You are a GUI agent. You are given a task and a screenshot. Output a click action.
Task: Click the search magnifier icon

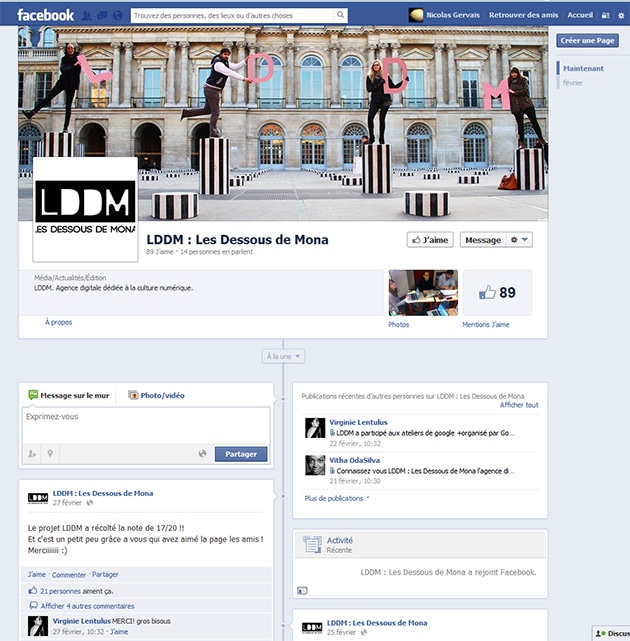click(x=340, y=15)
